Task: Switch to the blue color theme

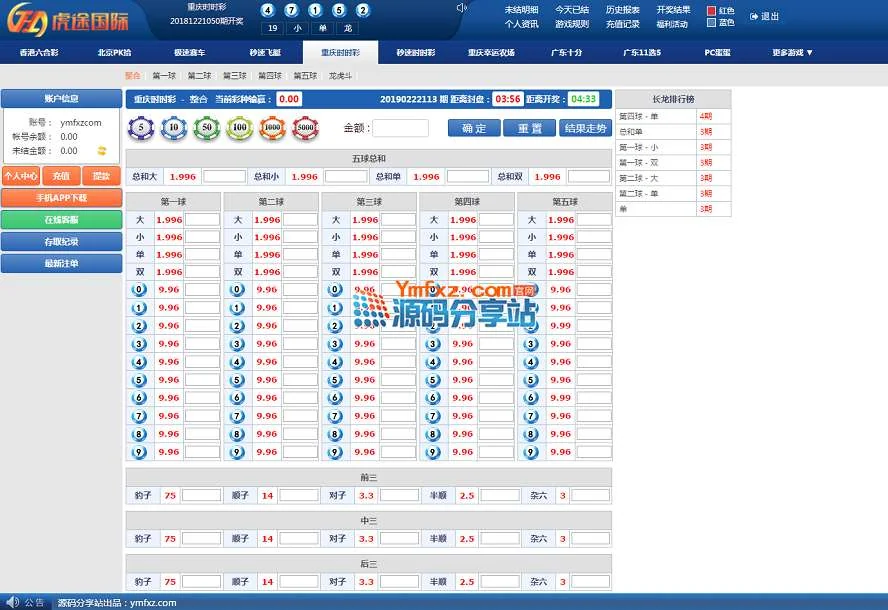Action: point(712,23)
